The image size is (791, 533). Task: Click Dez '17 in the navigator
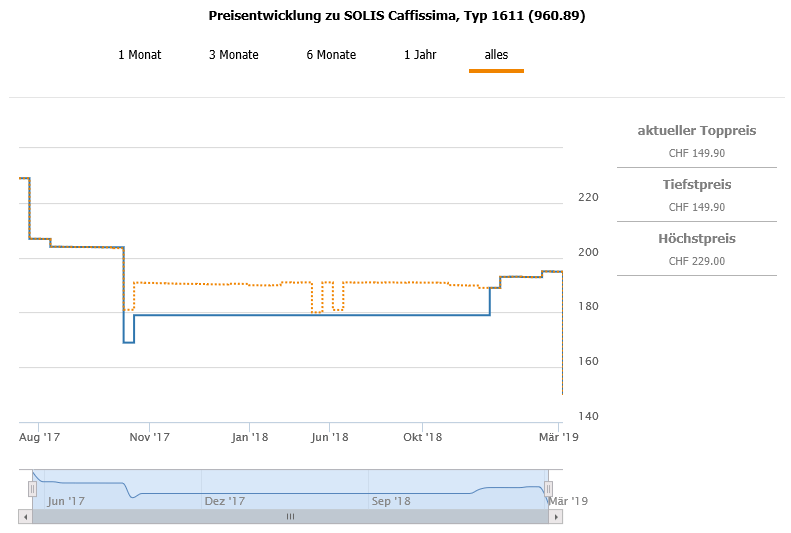[x=224, y=501]
